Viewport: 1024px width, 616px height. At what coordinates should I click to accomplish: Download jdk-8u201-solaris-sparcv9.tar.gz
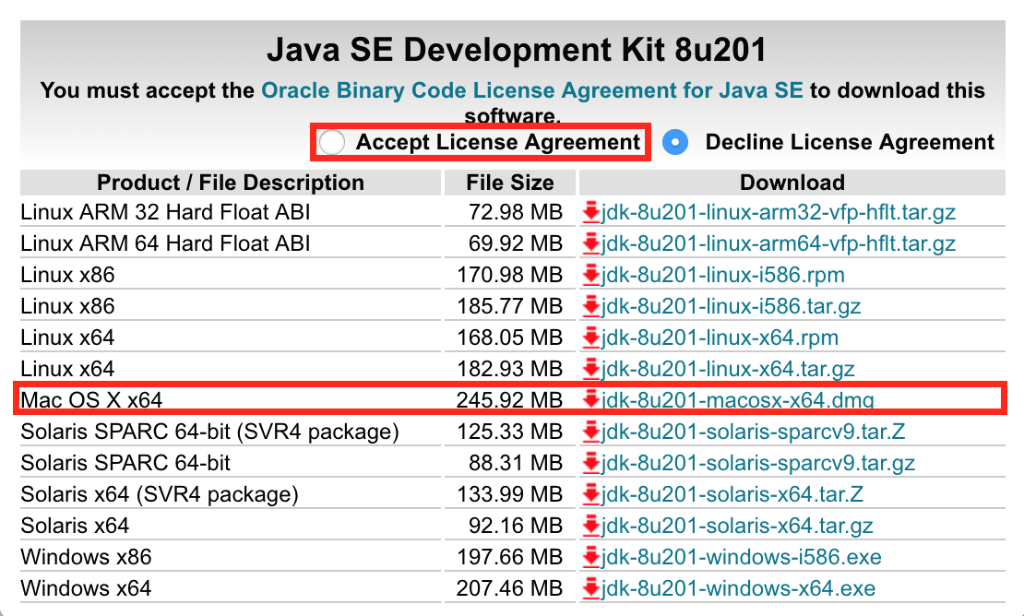pos(758,463)
